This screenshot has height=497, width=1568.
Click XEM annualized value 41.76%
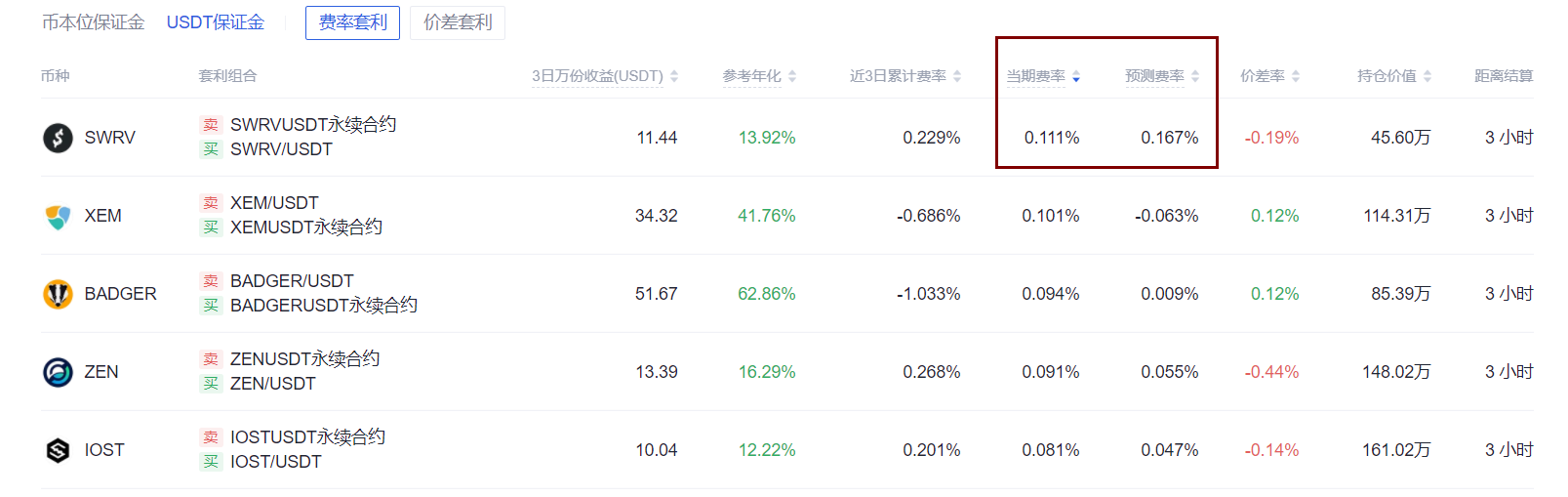pyautogui.click(x=767, y=216)
